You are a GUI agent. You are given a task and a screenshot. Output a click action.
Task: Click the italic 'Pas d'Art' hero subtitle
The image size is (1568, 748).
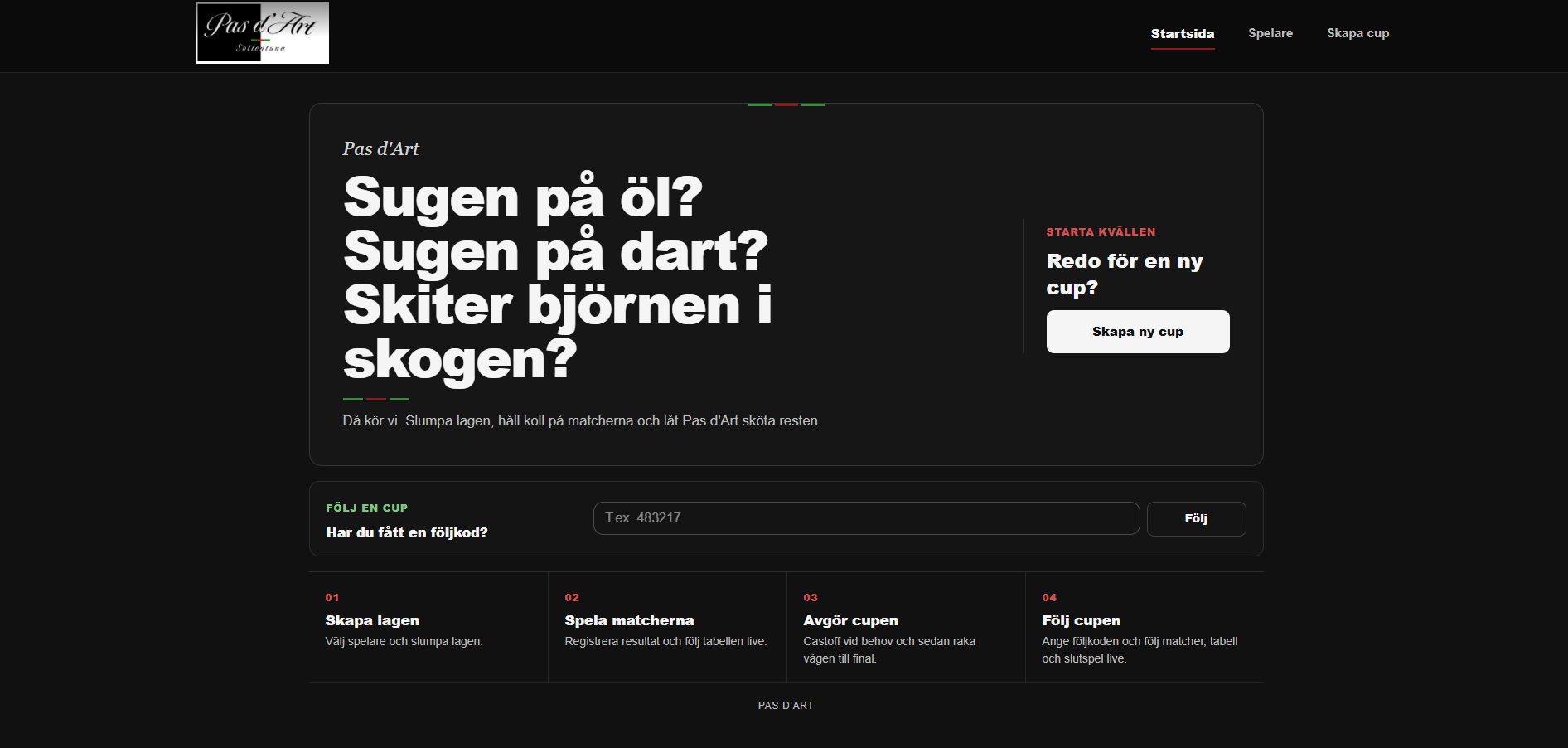coord(380,148)
